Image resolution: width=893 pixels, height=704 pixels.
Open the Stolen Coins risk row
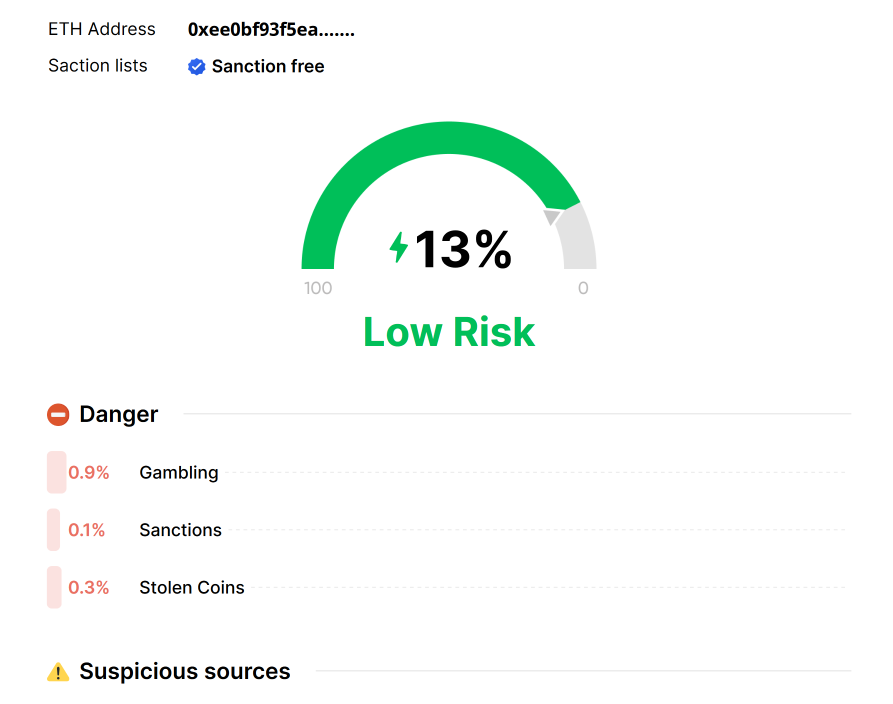(x=192, y=588)
